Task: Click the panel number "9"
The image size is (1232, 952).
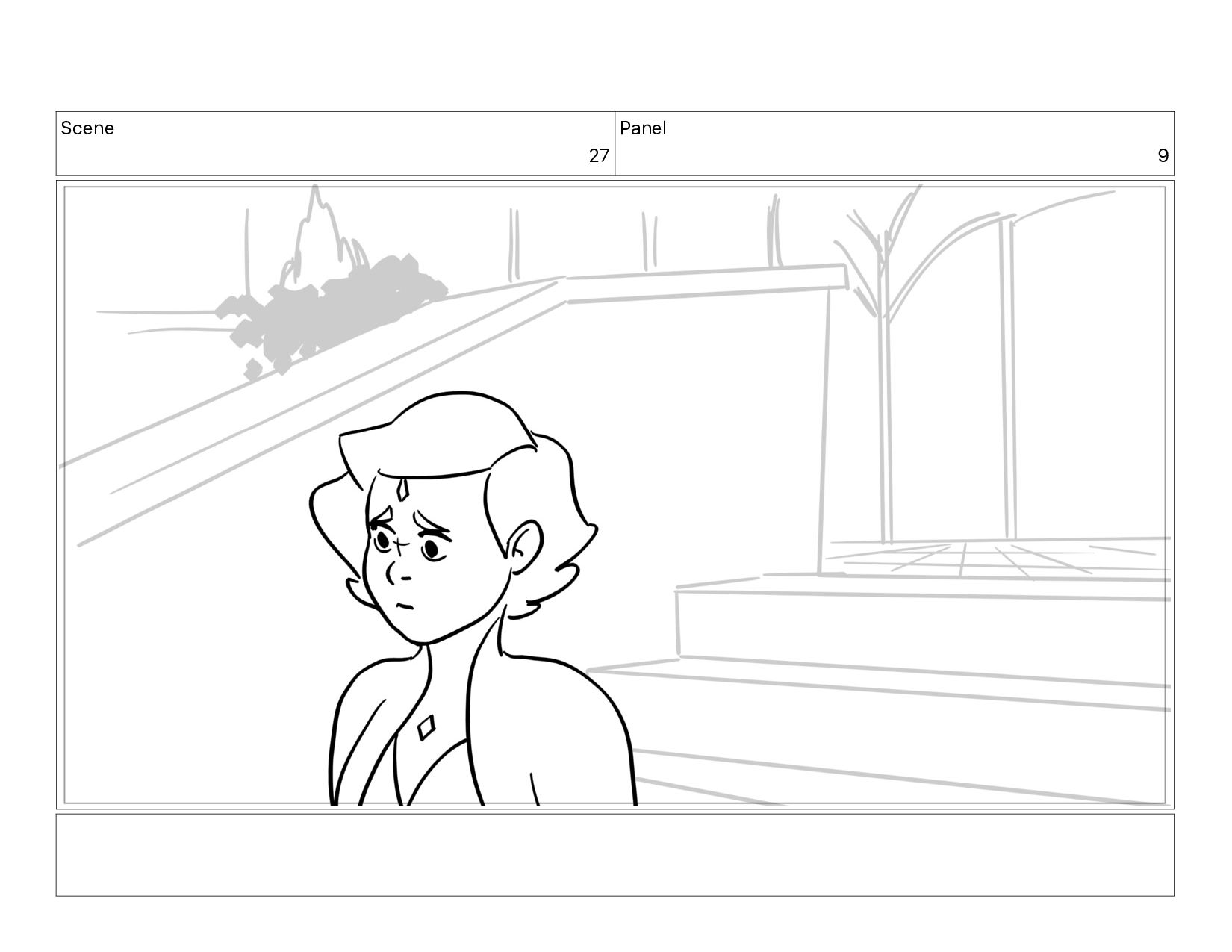Action: pyautogui.click(x=1163, y=156)
